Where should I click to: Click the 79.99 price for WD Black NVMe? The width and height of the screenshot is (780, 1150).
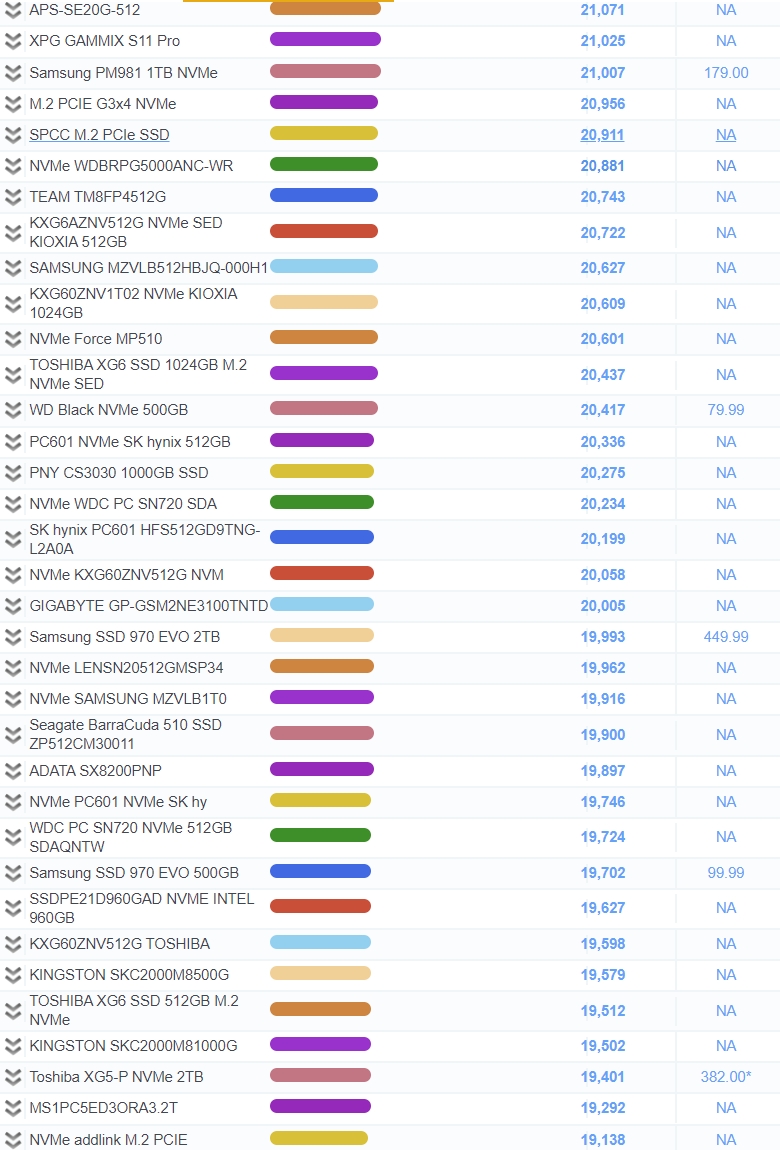click(726, 410)
